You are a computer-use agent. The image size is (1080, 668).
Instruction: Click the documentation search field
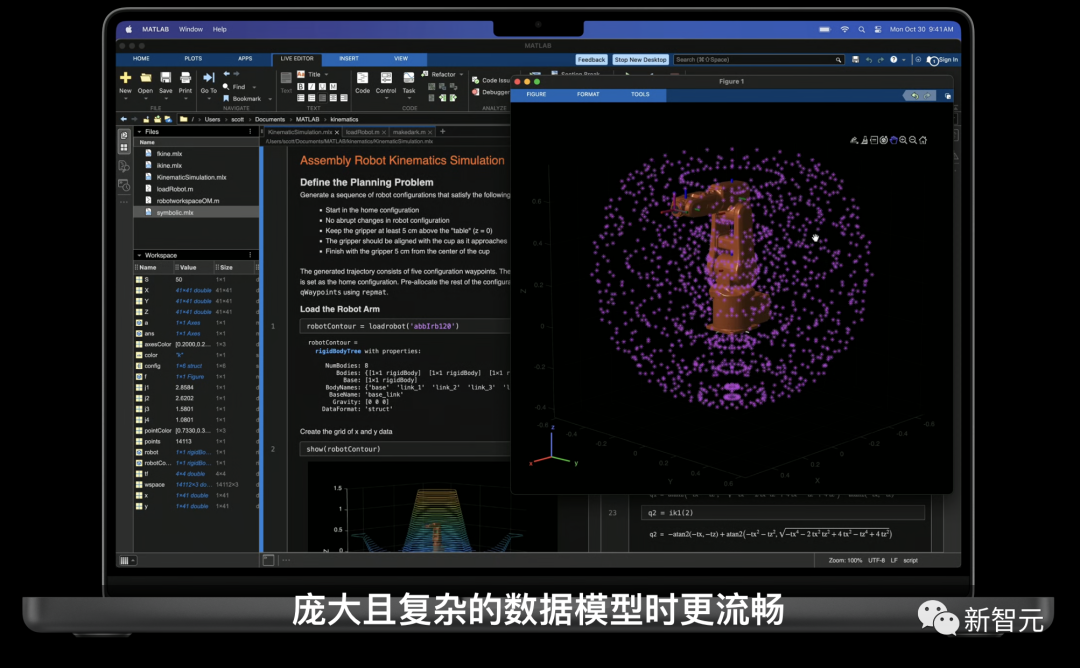point(758,60)
